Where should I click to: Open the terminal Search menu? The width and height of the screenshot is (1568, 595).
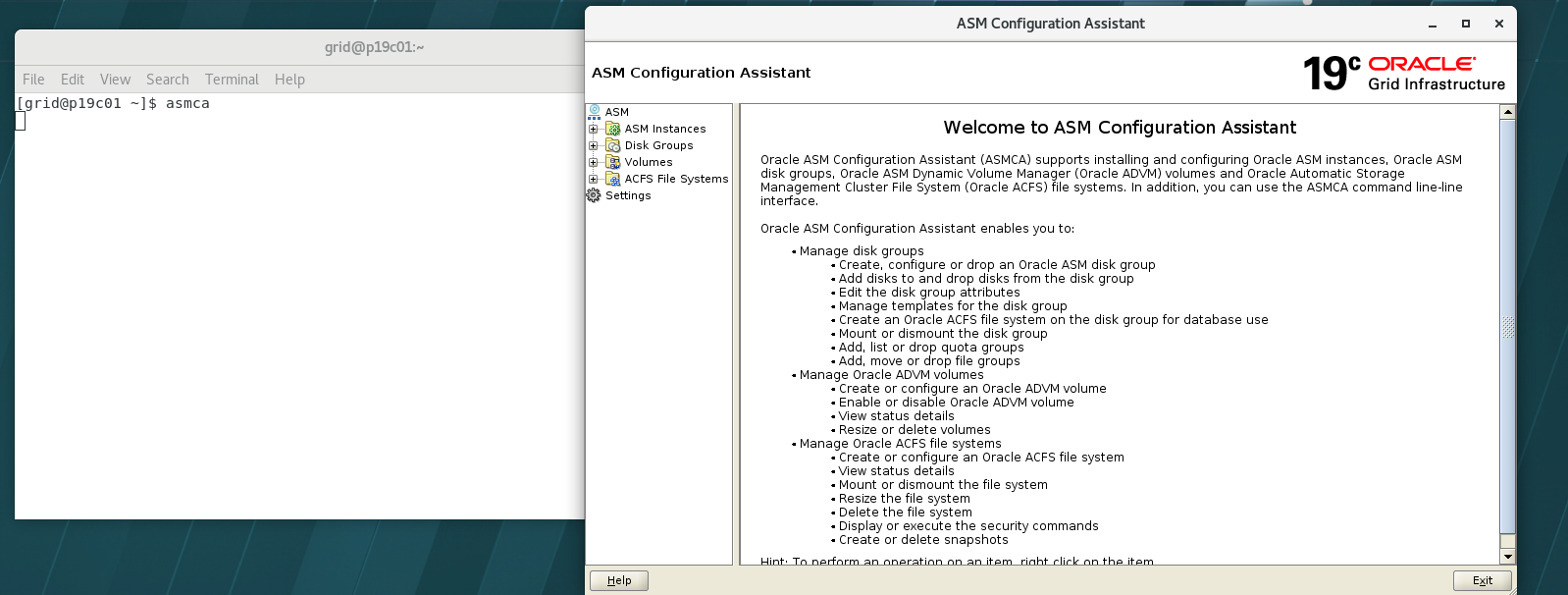tap(168, 80)
